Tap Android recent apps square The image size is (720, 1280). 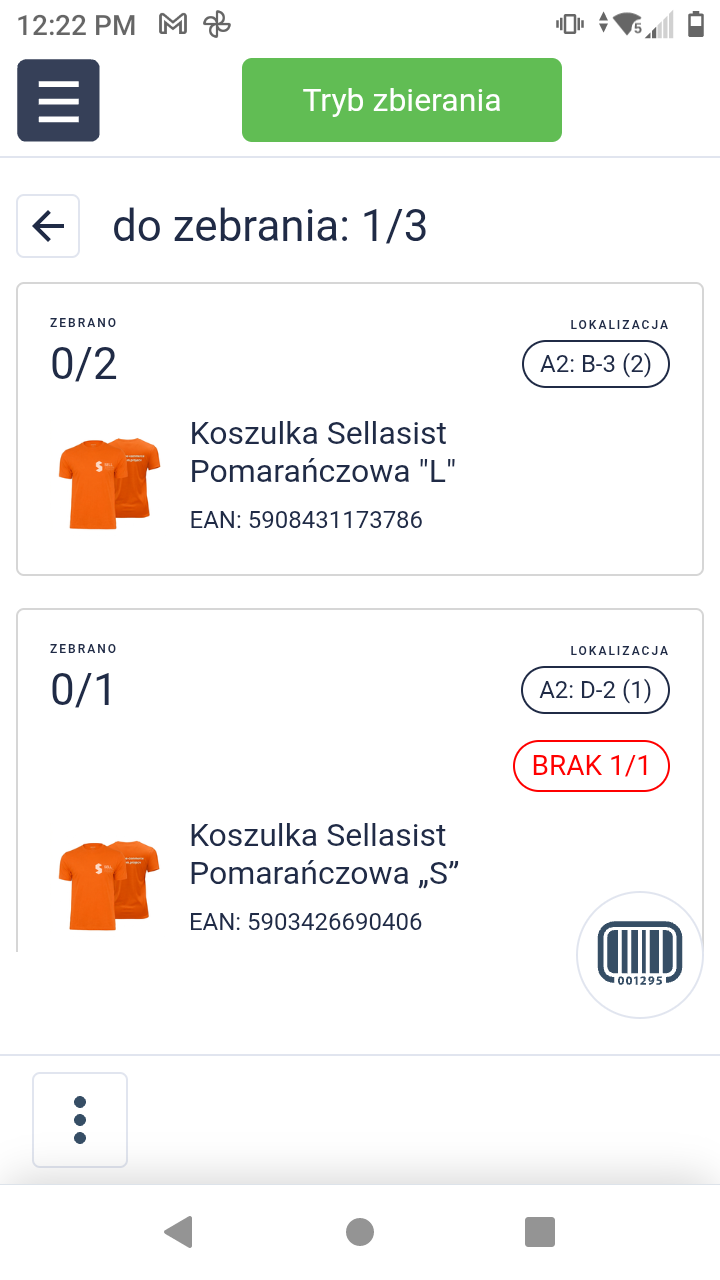[540, 1232]
